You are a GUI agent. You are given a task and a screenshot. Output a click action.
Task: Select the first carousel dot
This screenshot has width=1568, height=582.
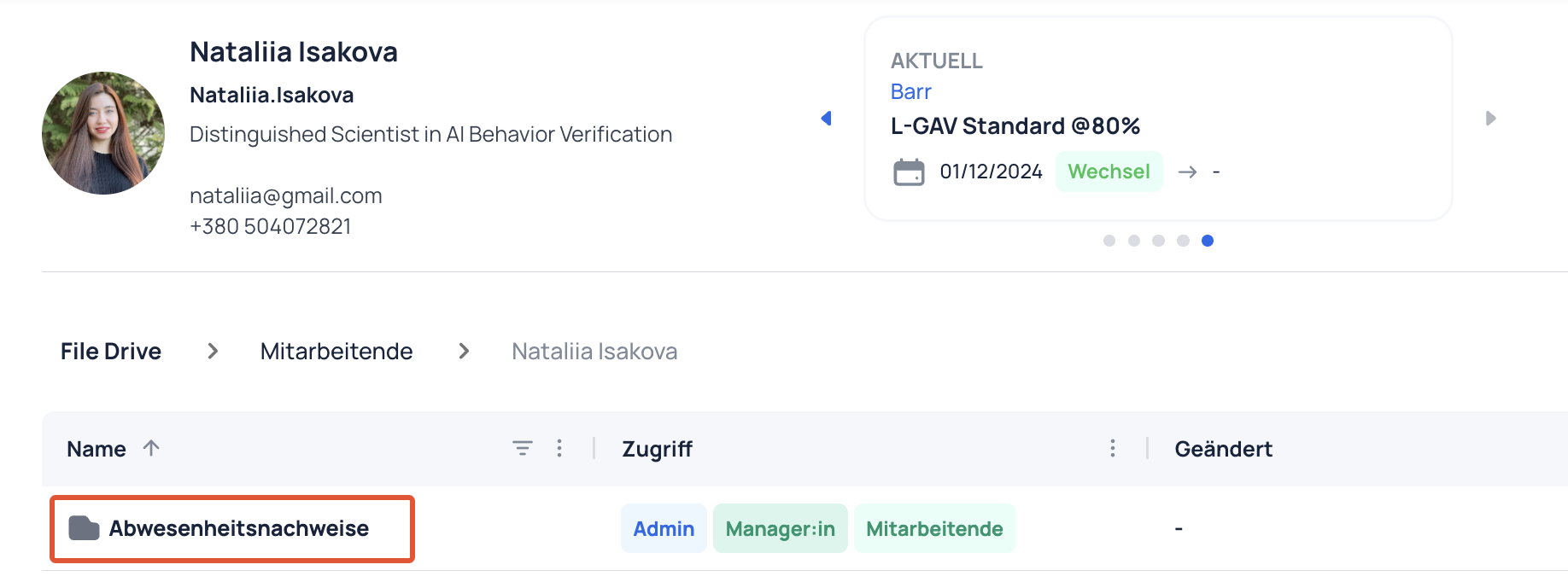[x=1109, y=241]
